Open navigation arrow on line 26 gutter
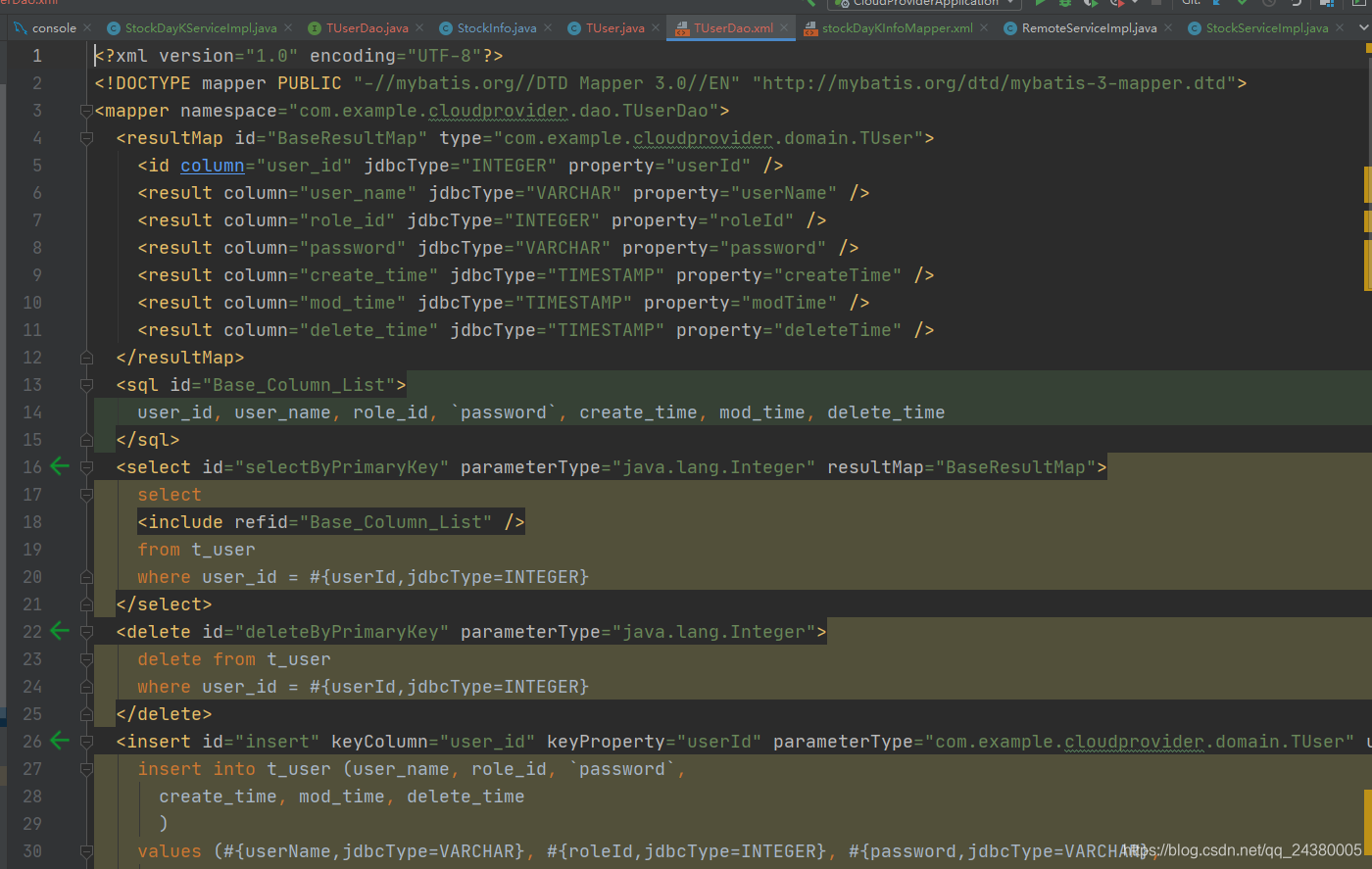Viewport: 1372px width, 869px height. point(60,741)
